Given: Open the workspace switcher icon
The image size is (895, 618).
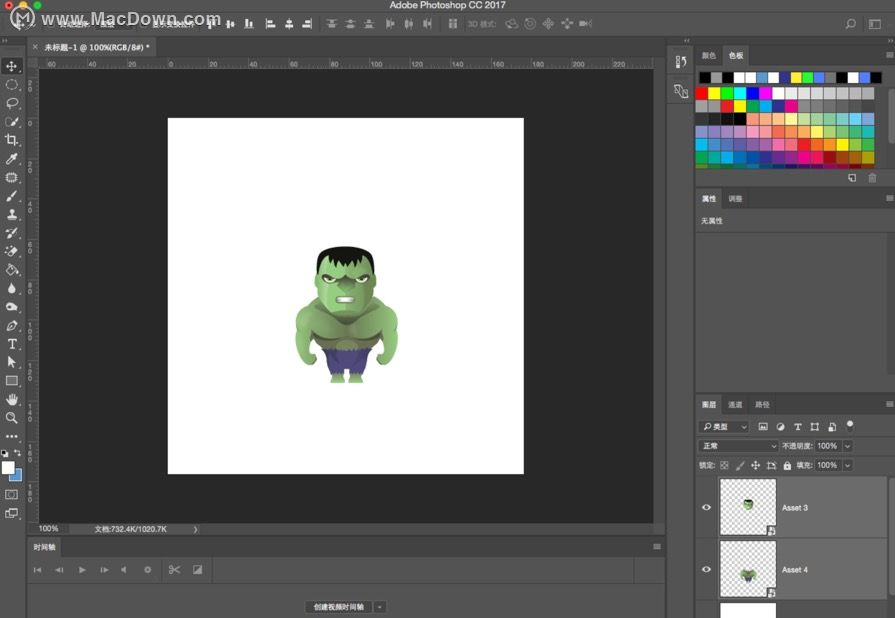Looking at the screenshot, I should [874, 24].
